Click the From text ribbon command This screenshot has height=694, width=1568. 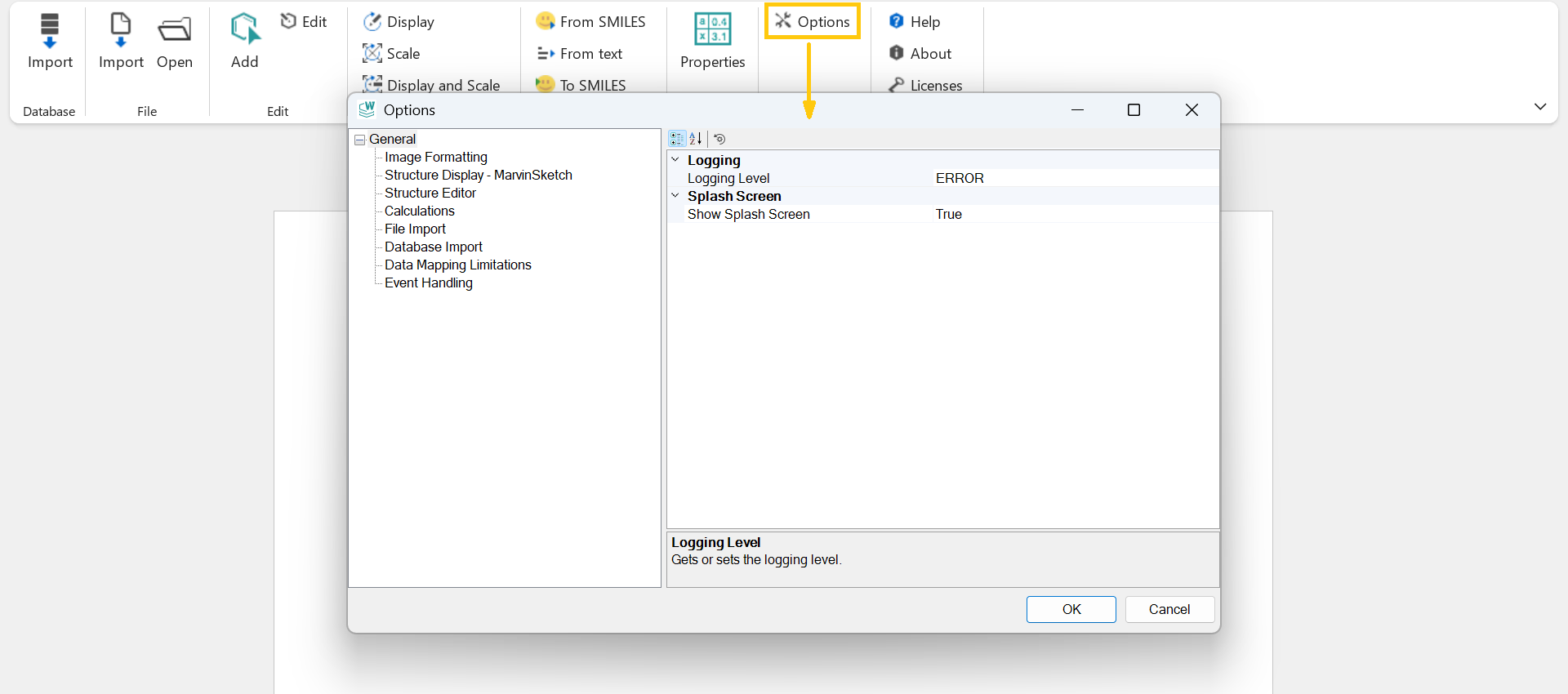pyautogui.click(x=579, y=53)
